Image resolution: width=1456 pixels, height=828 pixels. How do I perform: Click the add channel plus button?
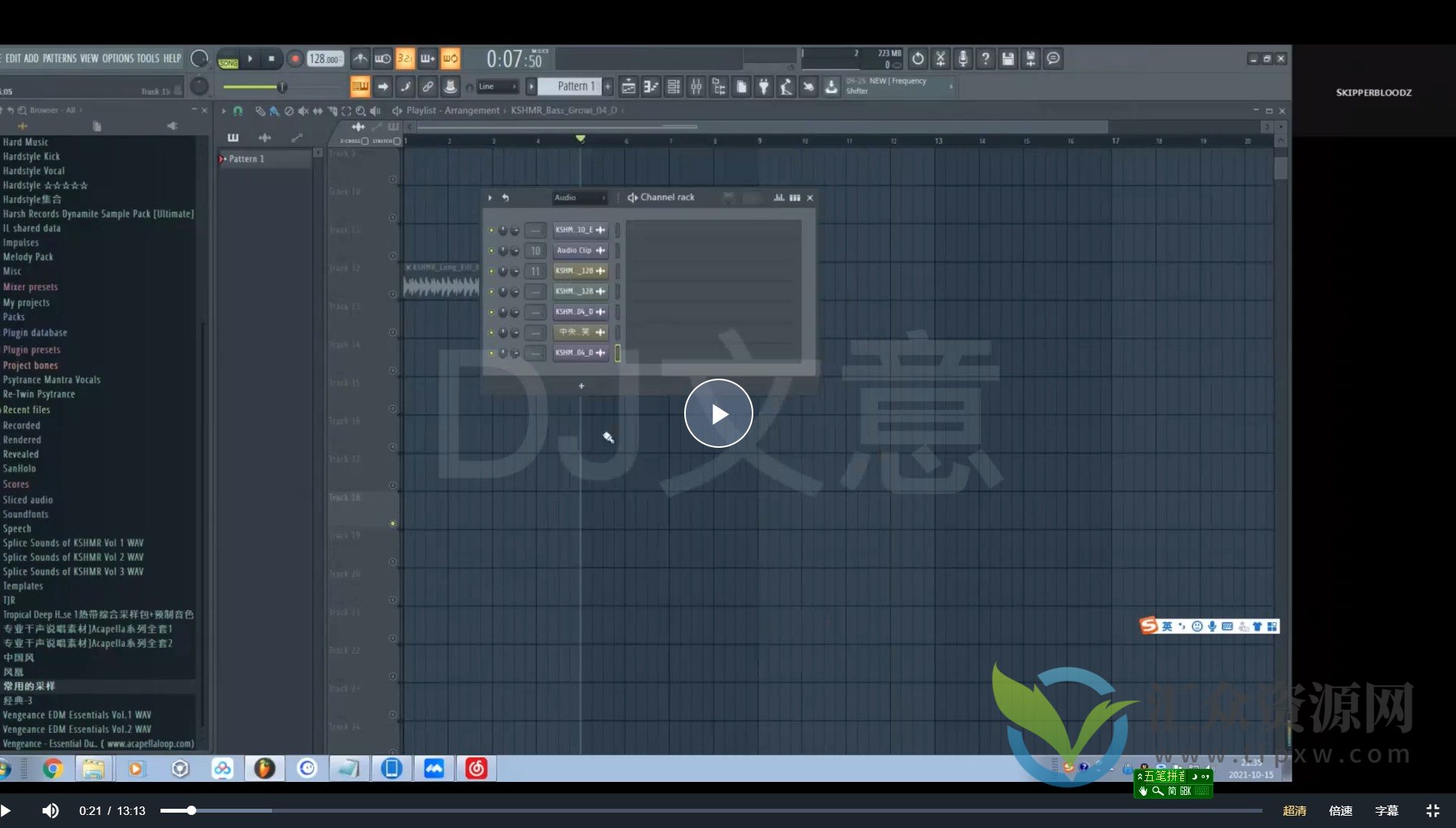tap(581, 386)
